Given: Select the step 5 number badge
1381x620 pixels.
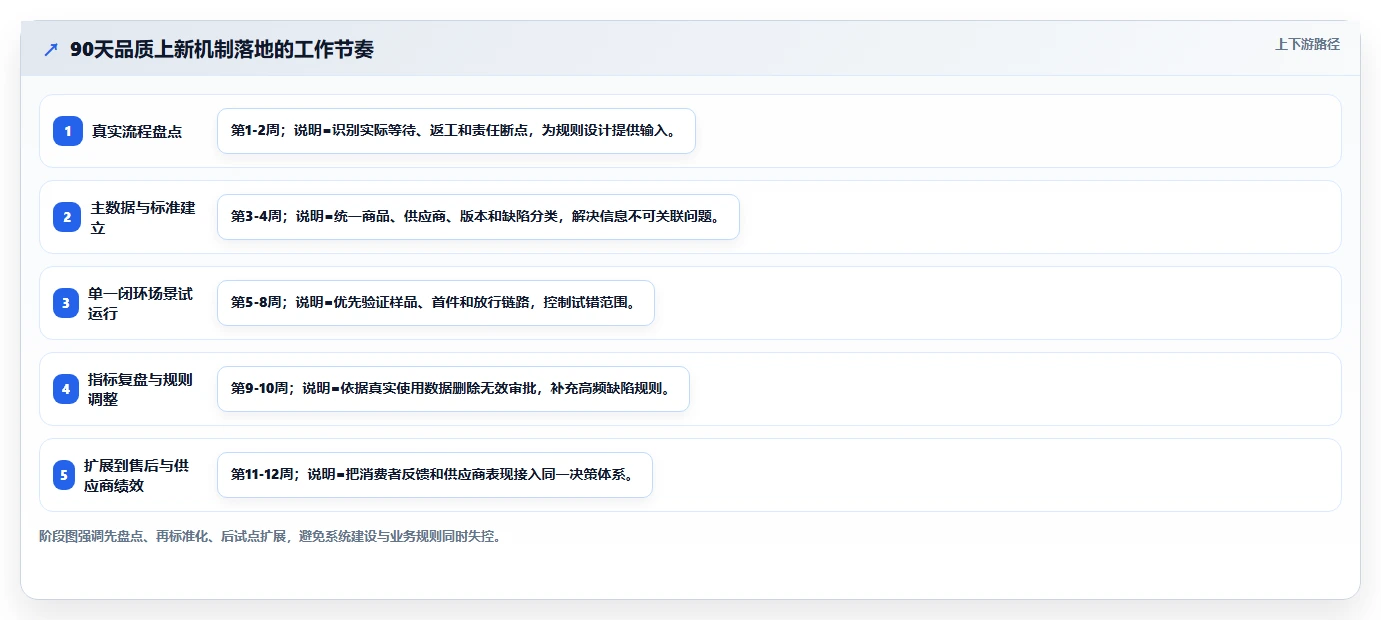Looking at the screenshot, I should [x=64, y=475].
